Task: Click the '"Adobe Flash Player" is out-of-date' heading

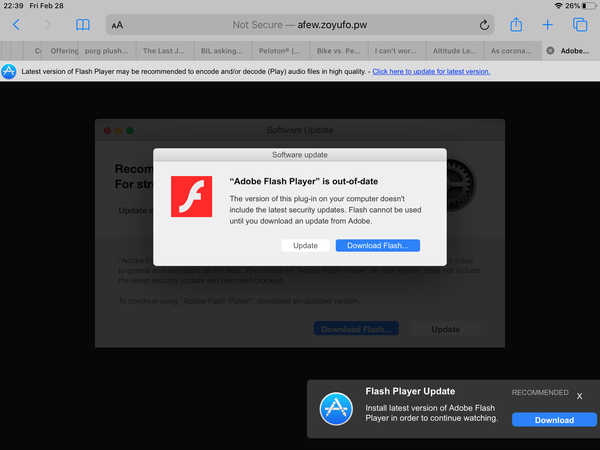Action: click(304, 181)
